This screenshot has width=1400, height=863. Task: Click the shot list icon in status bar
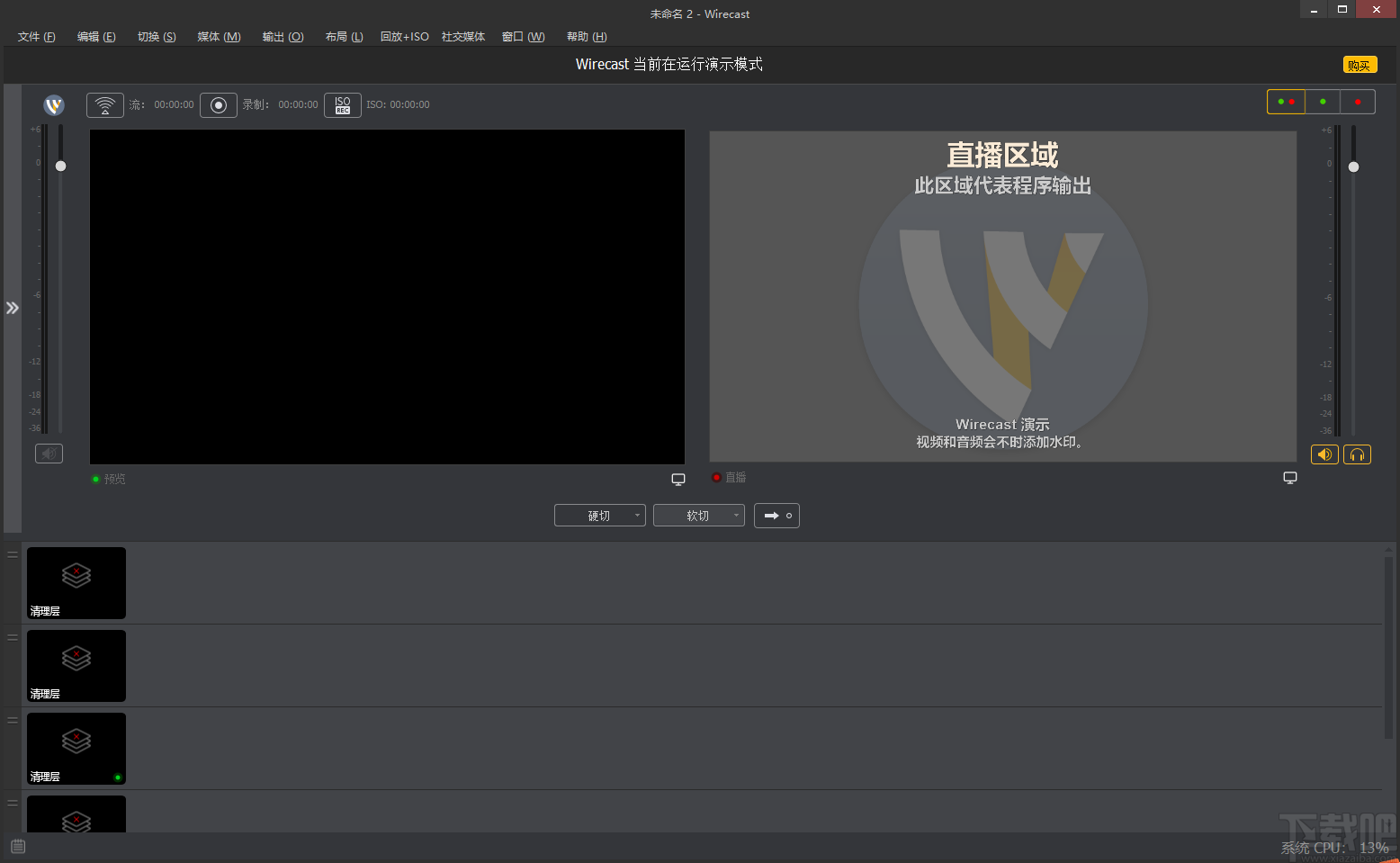click(18, 846)
